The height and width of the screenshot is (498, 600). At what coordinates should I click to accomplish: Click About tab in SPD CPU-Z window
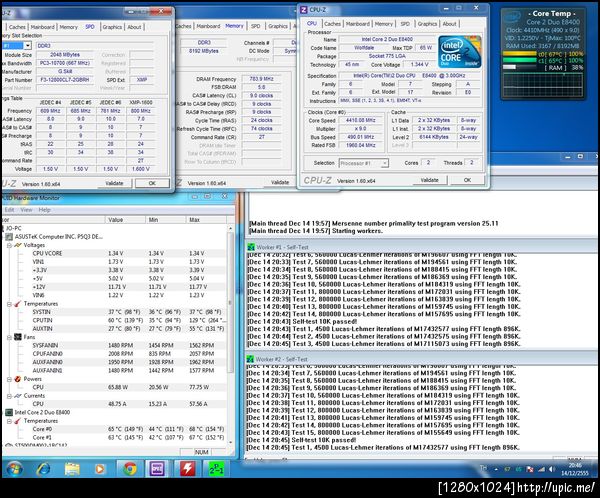(134, 27)
